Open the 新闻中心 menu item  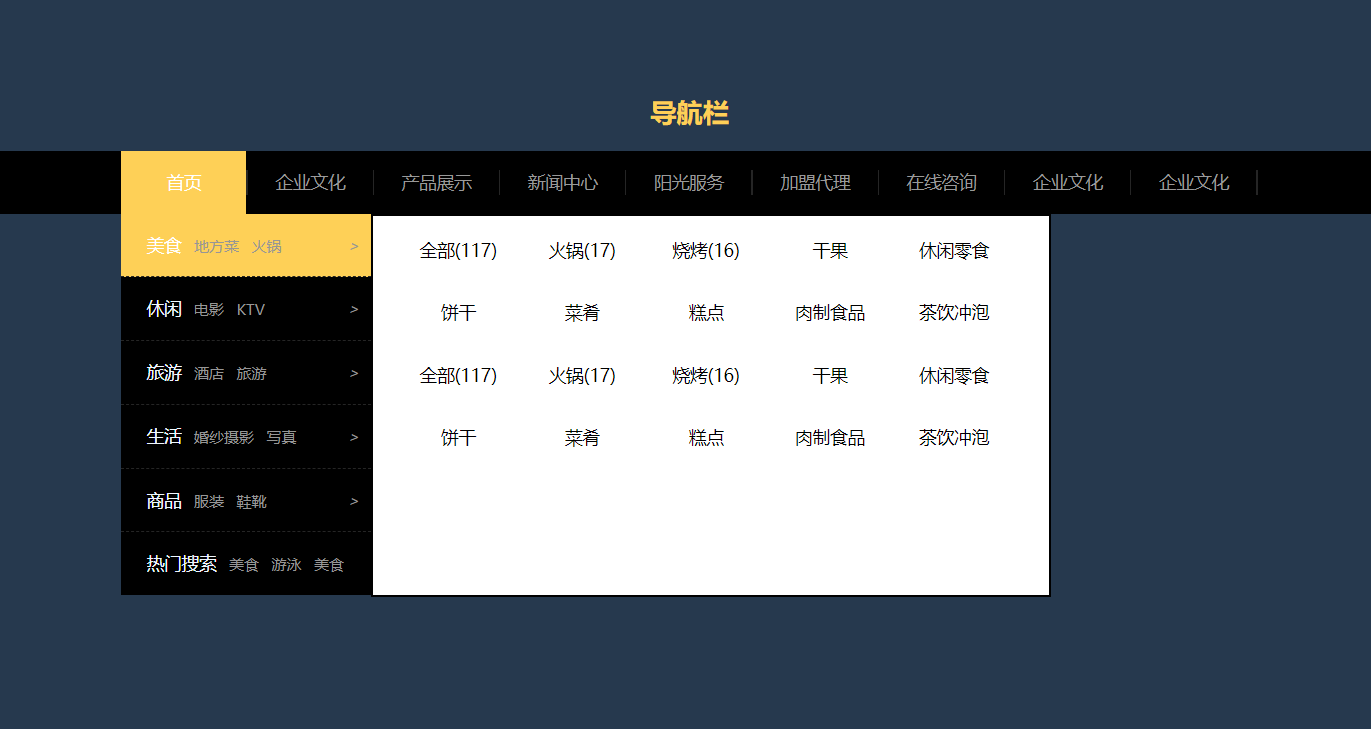562,183
